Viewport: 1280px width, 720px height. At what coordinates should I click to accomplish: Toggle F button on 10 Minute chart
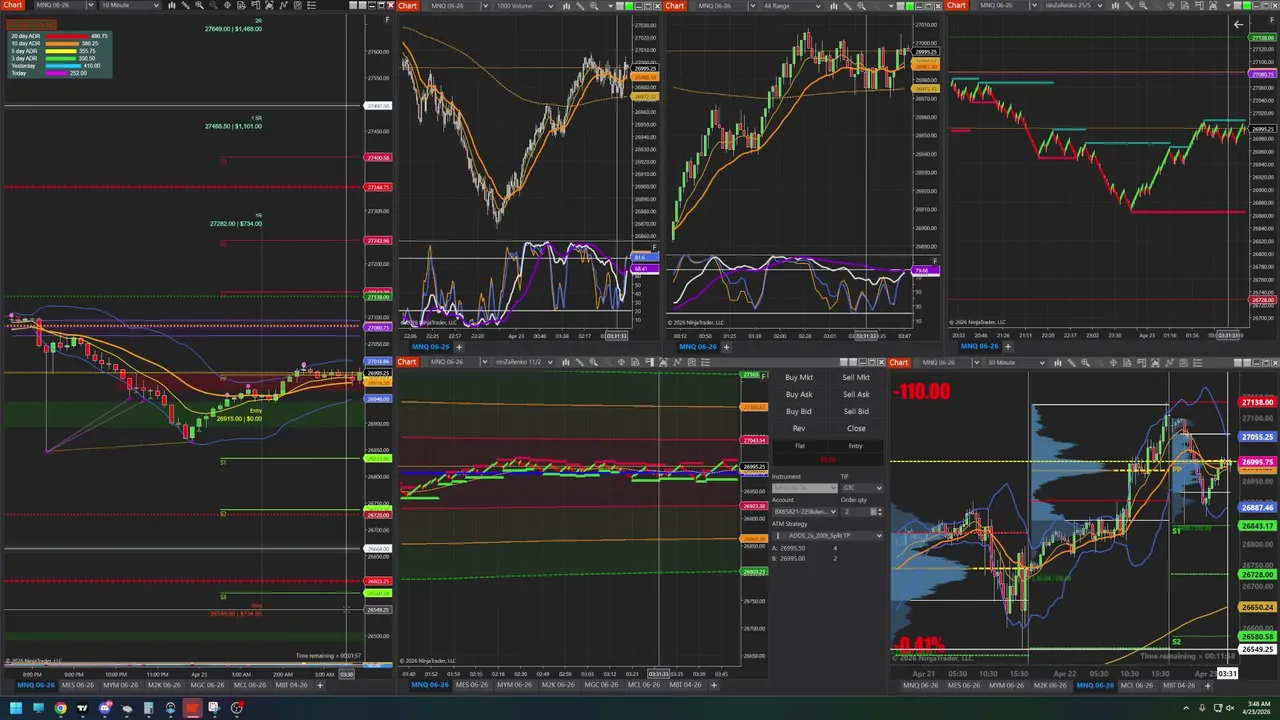pyautogui.click(x=387, y=19)
